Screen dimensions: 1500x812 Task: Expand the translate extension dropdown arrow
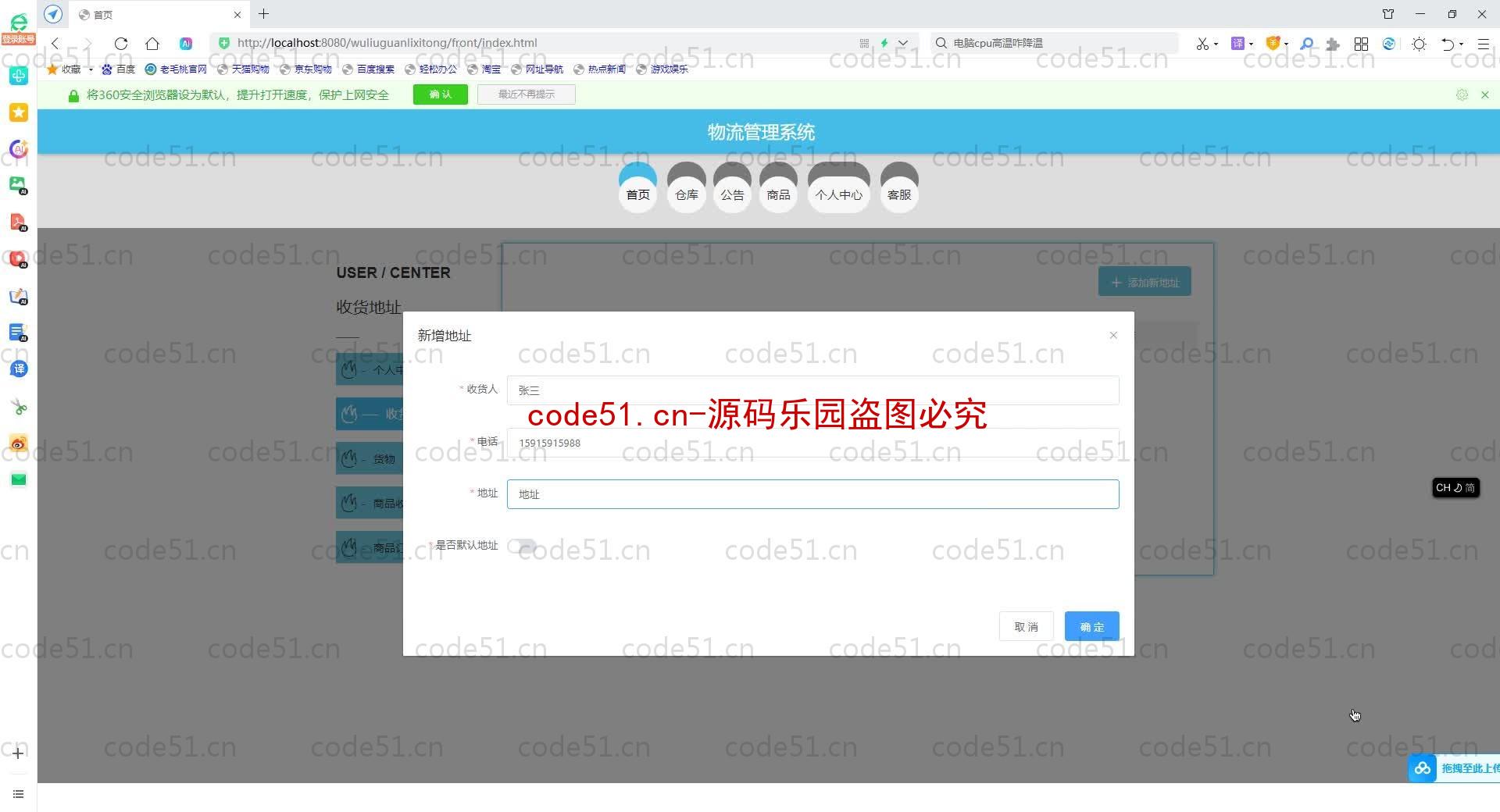coord(1252,45)
